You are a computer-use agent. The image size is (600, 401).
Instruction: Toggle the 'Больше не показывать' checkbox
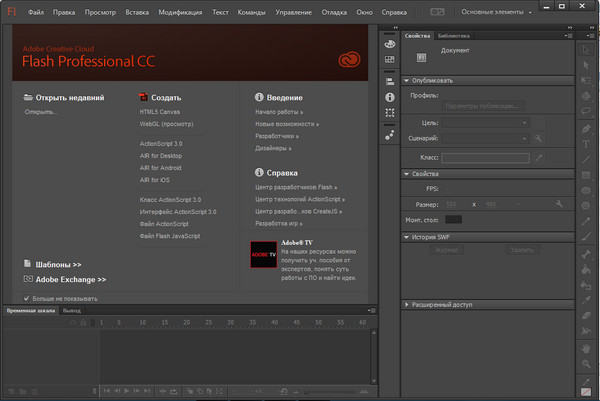coord(26,298)
